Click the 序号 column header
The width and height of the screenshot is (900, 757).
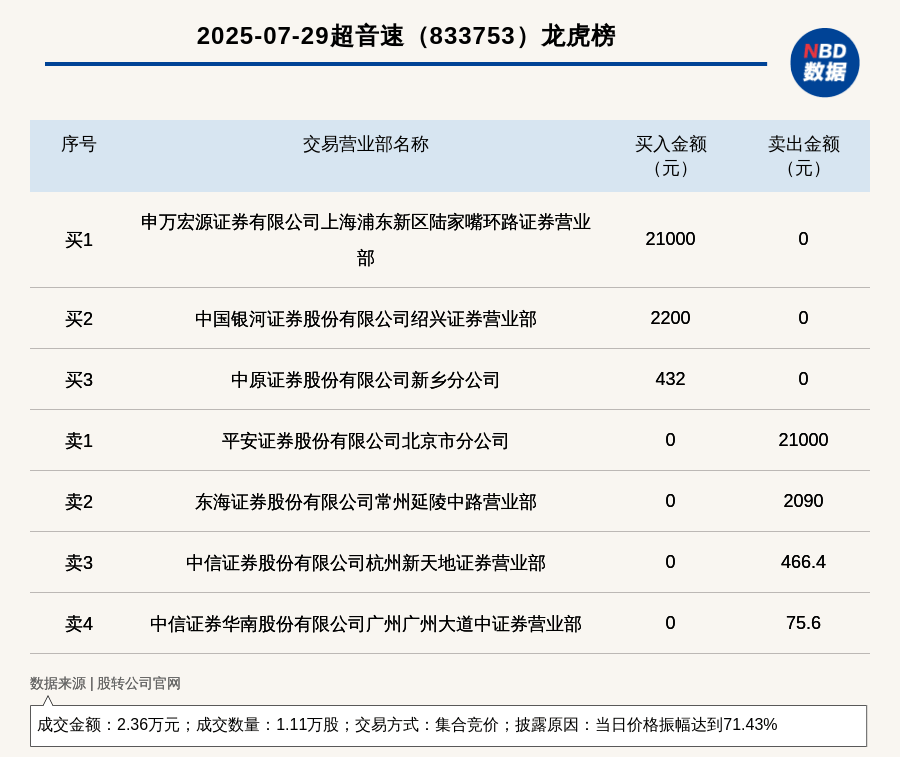tap(79, 144)
